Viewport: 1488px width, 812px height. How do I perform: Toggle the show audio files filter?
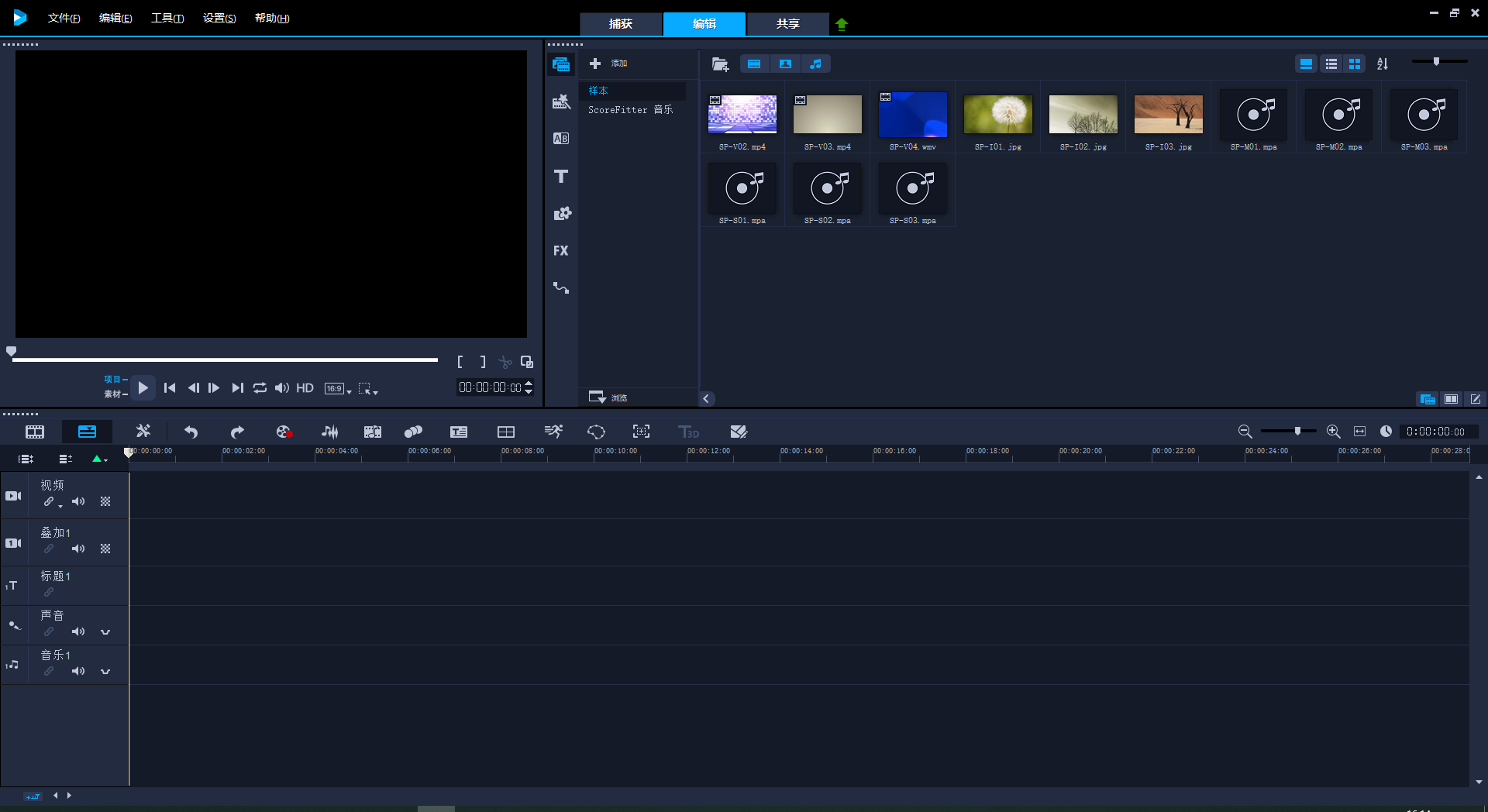click(815, 64)
